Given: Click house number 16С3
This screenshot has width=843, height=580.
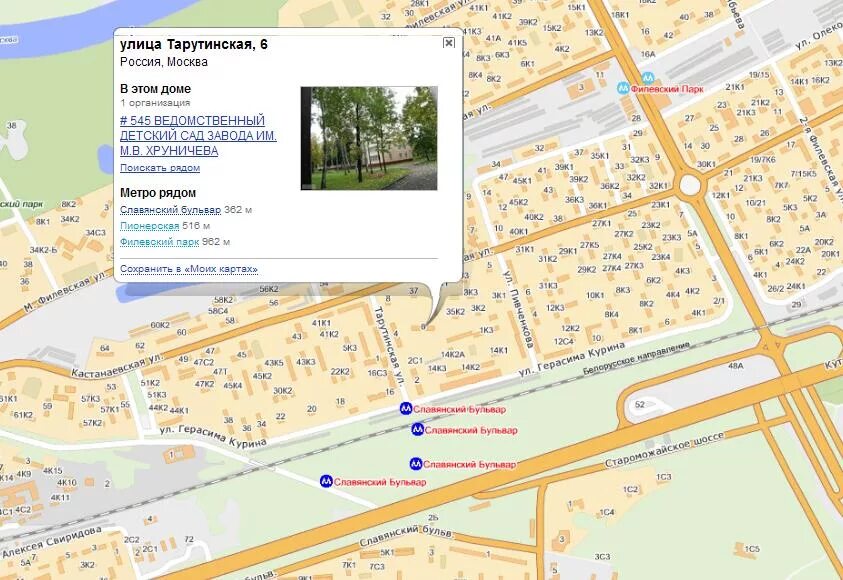Looking at the screenshot, I should [x=377, y=373].
